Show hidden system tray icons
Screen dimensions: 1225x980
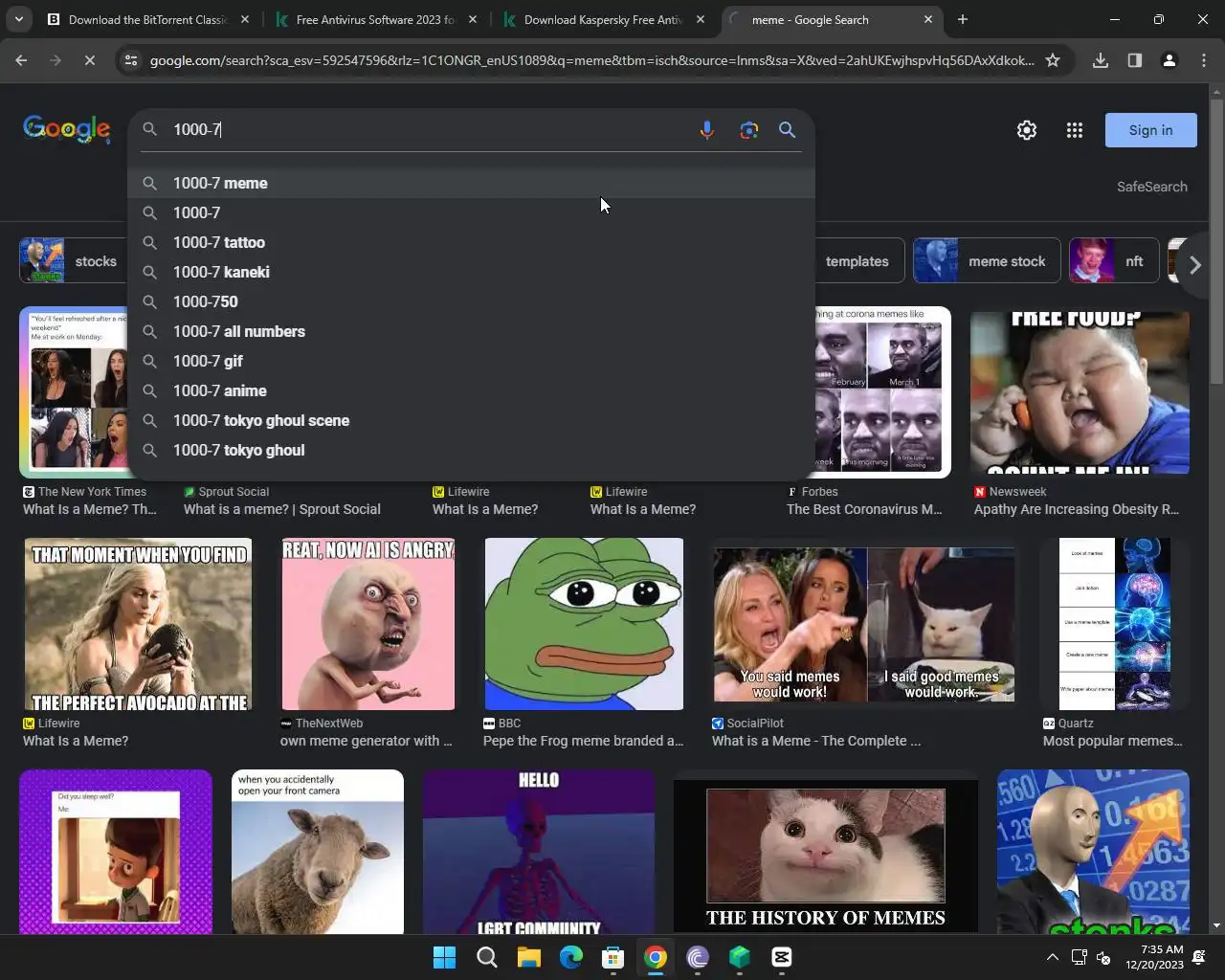pos(1052,957)
